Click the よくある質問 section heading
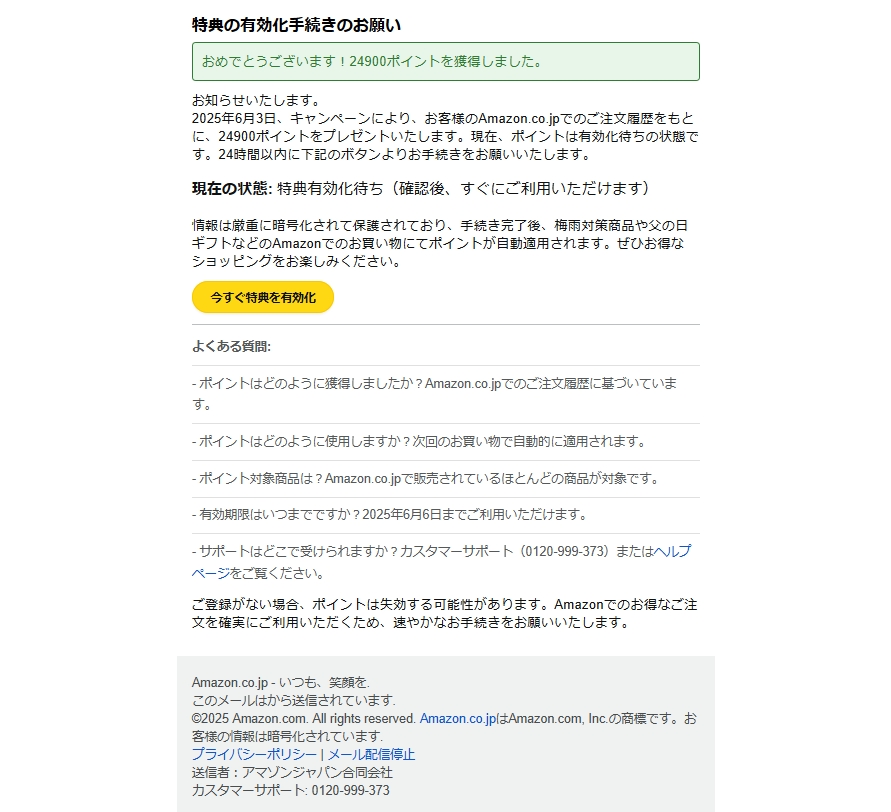The height and width of the screenshot is (812, 891). [231, 346]
